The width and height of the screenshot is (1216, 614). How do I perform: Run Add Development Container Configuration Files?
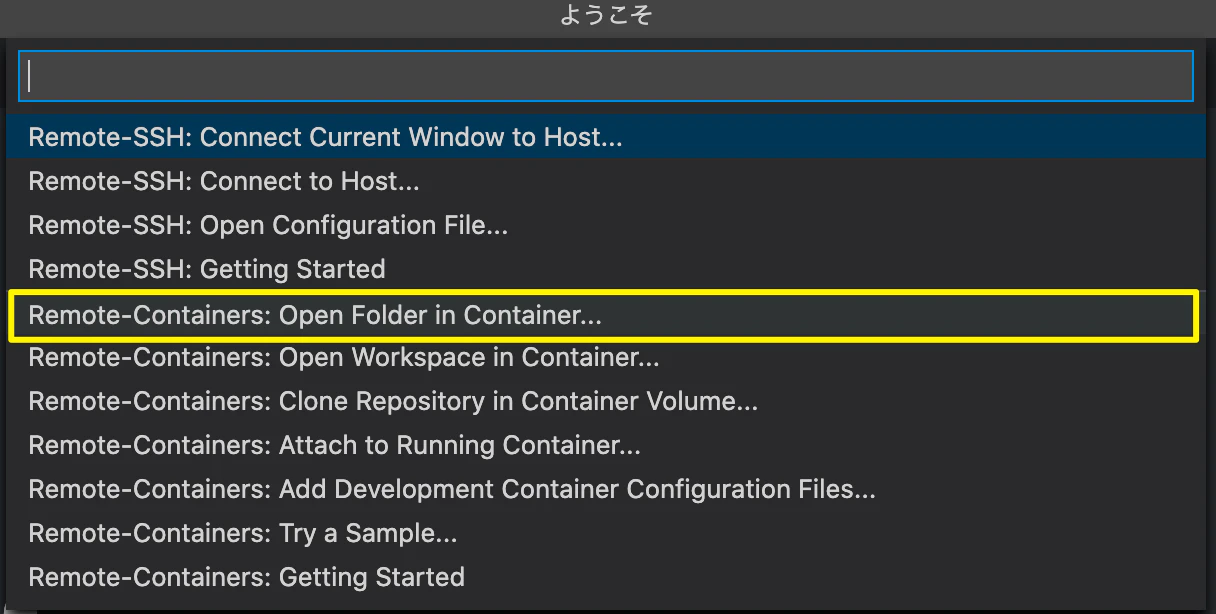point(452,489)
